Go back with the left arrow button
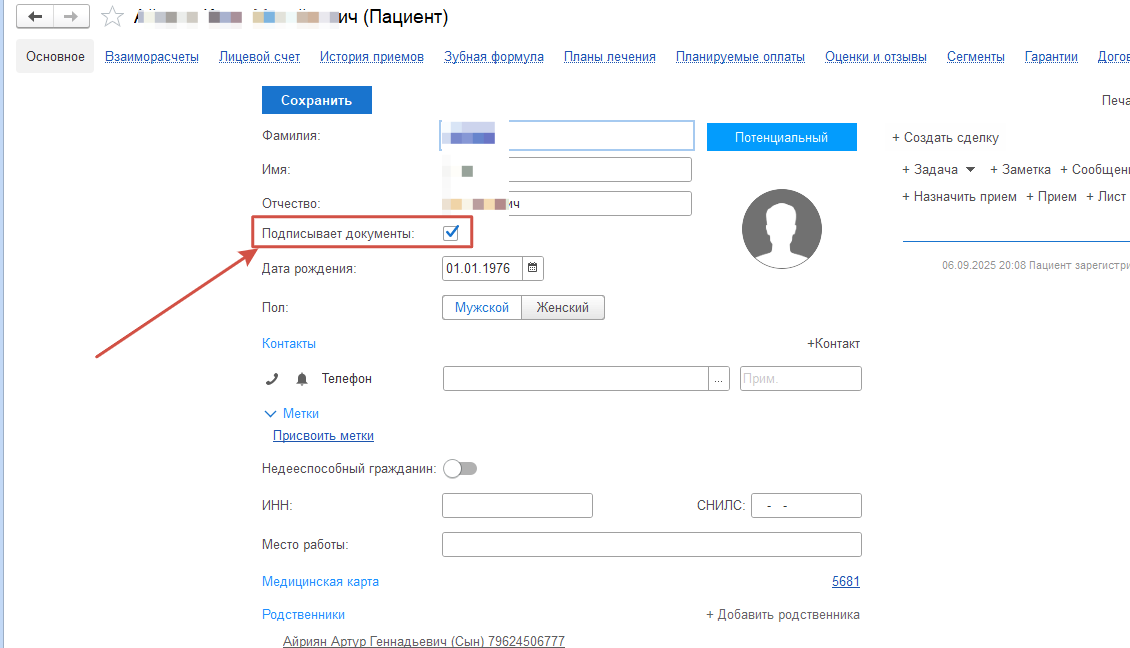The width and height of the screenshot is (1130, 648). [x=35, y=16]
